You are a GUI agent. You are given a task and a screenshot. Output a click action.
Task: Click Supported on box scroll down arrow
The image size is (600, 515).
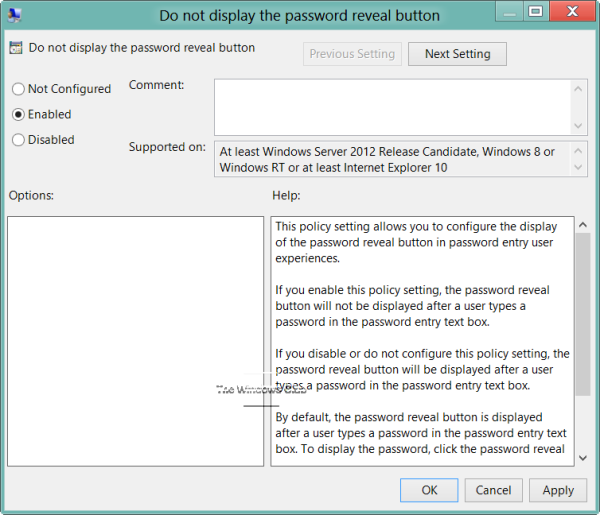click(579, 168)
